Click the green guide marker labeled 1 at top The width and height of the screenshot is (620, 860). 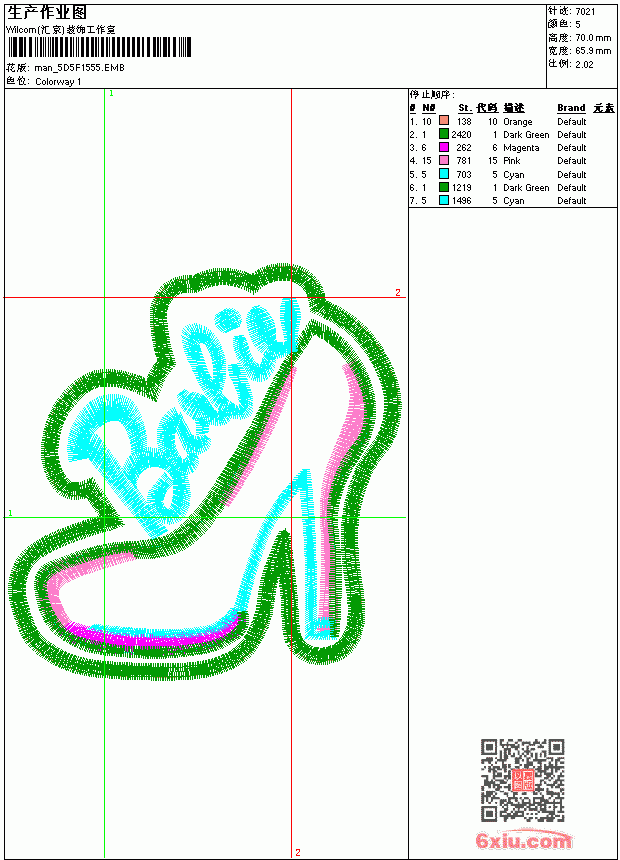[111, 94]
